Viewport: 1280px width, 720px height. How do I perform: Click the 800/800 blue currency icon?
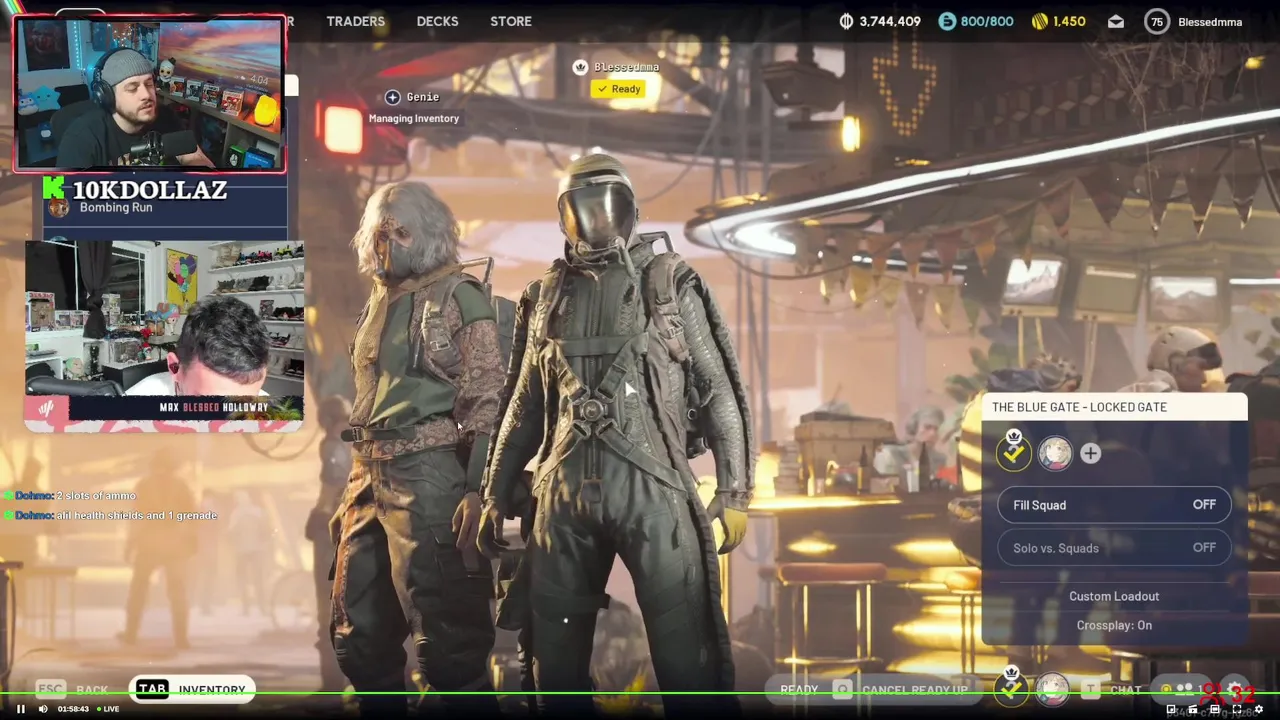[947, 21]
